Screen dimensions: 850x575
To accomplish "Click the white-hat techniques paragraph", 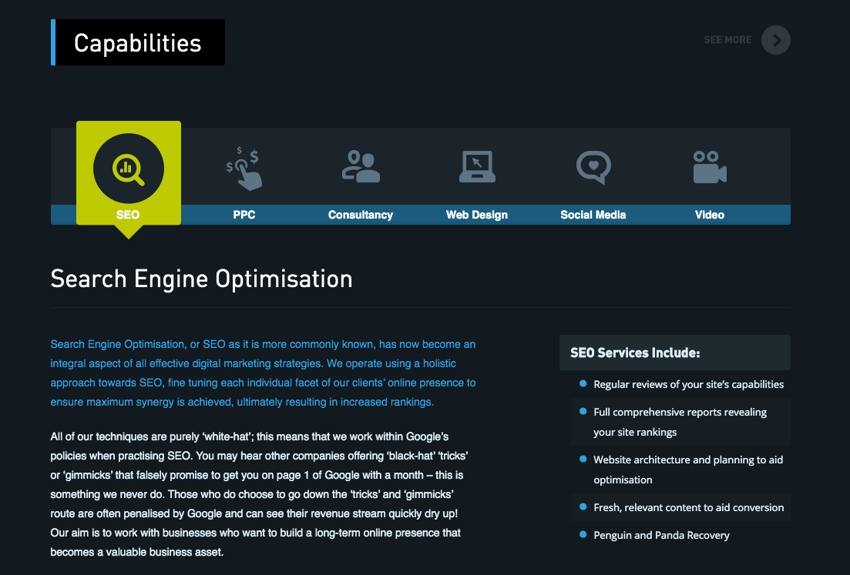I will (259, 494).
